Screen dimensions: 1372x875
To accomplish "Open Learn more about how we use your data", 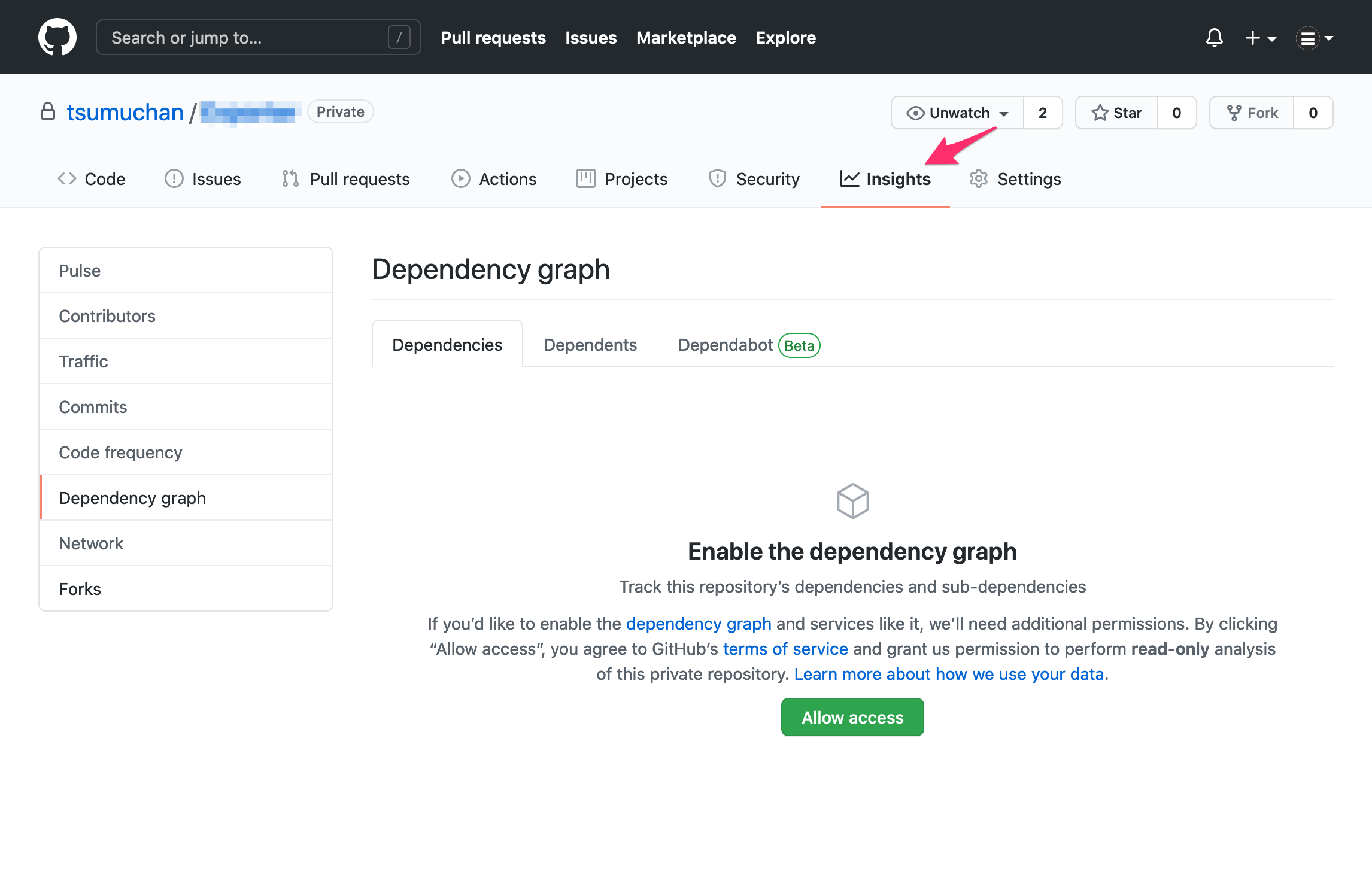I will click(949, 674).
